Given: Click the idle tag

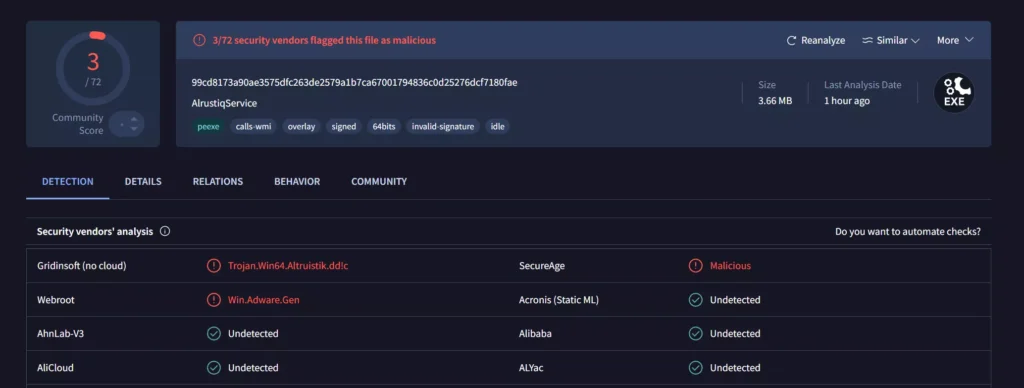Looking at the screenshot, I should point(498,127).
